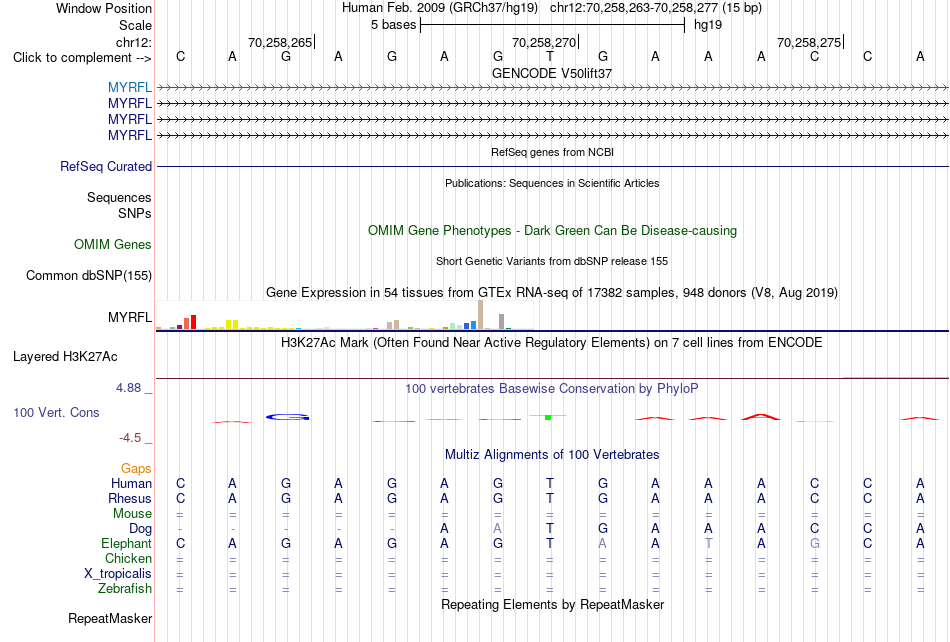Open the Layered H3K27Ac track label
This screenshot has height=642, width=950.
(65, 356)
